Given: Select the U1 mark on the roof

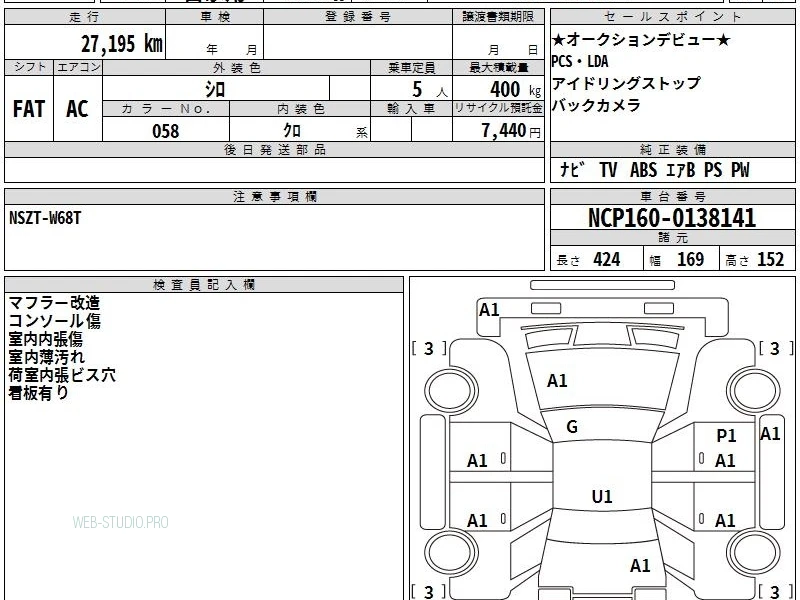Looking at the screenshot, I should coord(602,496).
